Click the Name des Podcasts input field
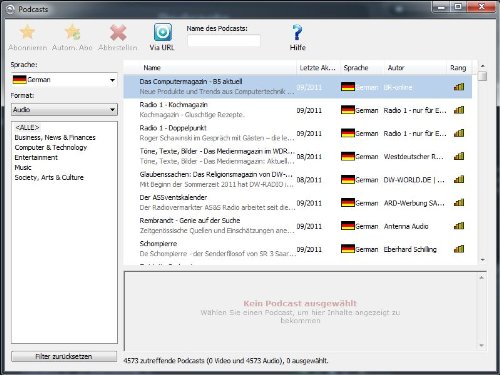 (224, 41)
